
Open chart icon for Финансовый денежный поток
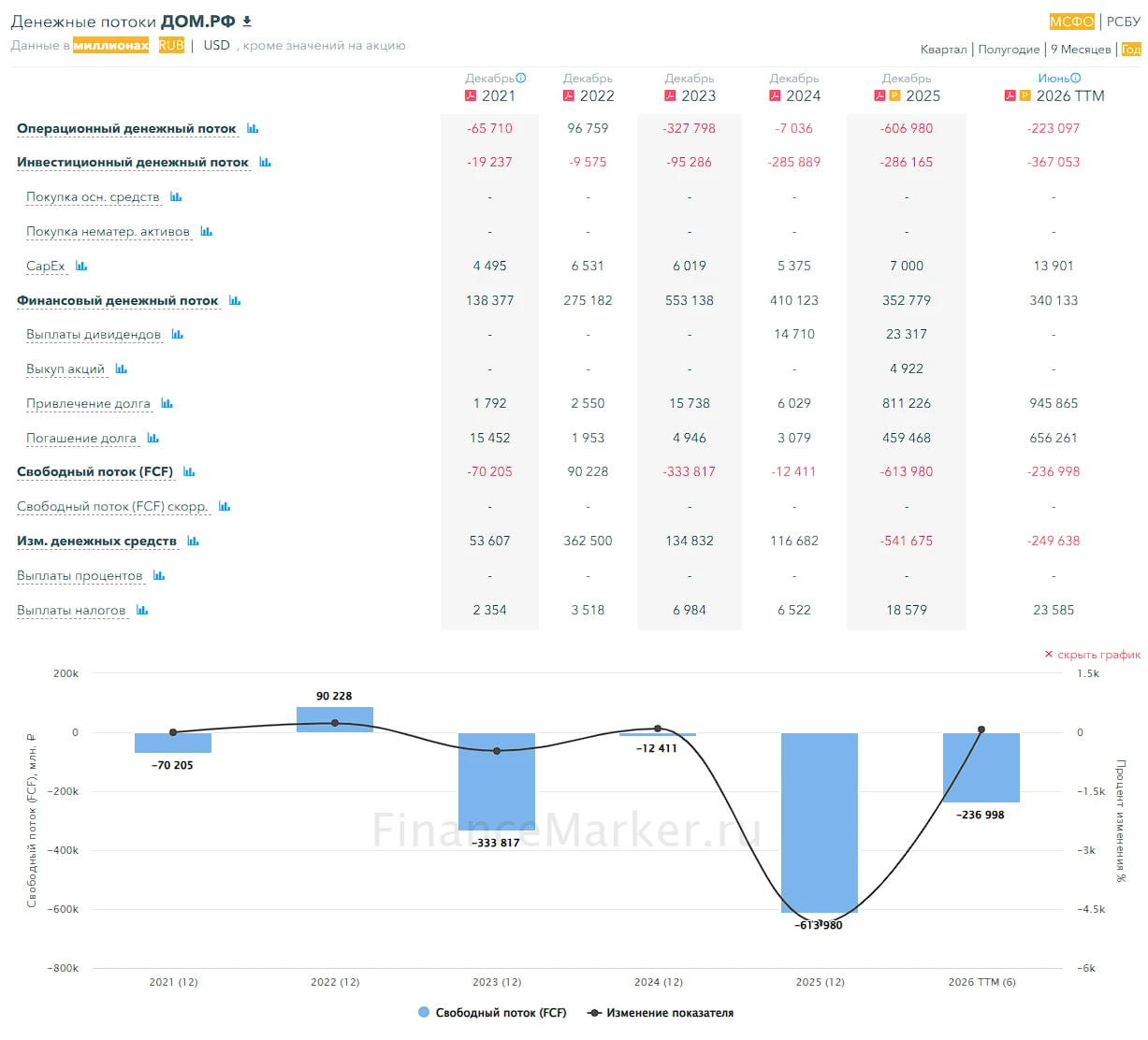click(x=235, y=300)
